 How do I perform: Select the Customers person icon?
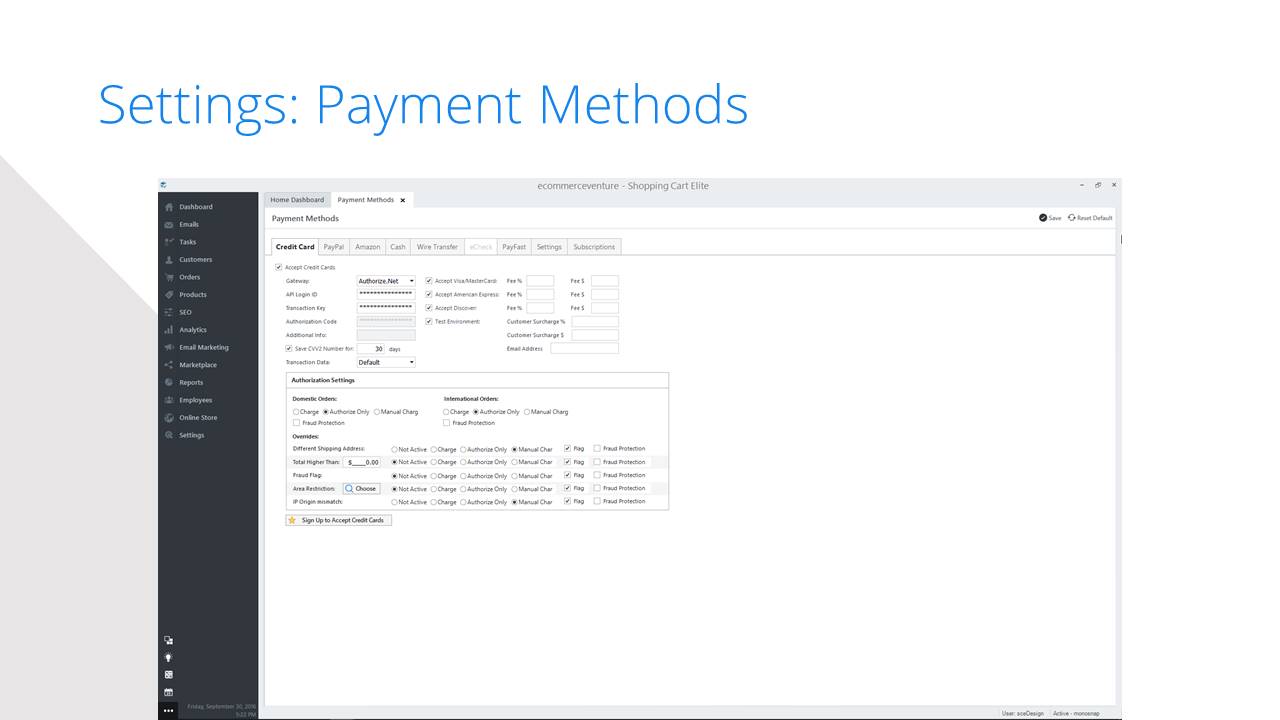click(169, 260)
